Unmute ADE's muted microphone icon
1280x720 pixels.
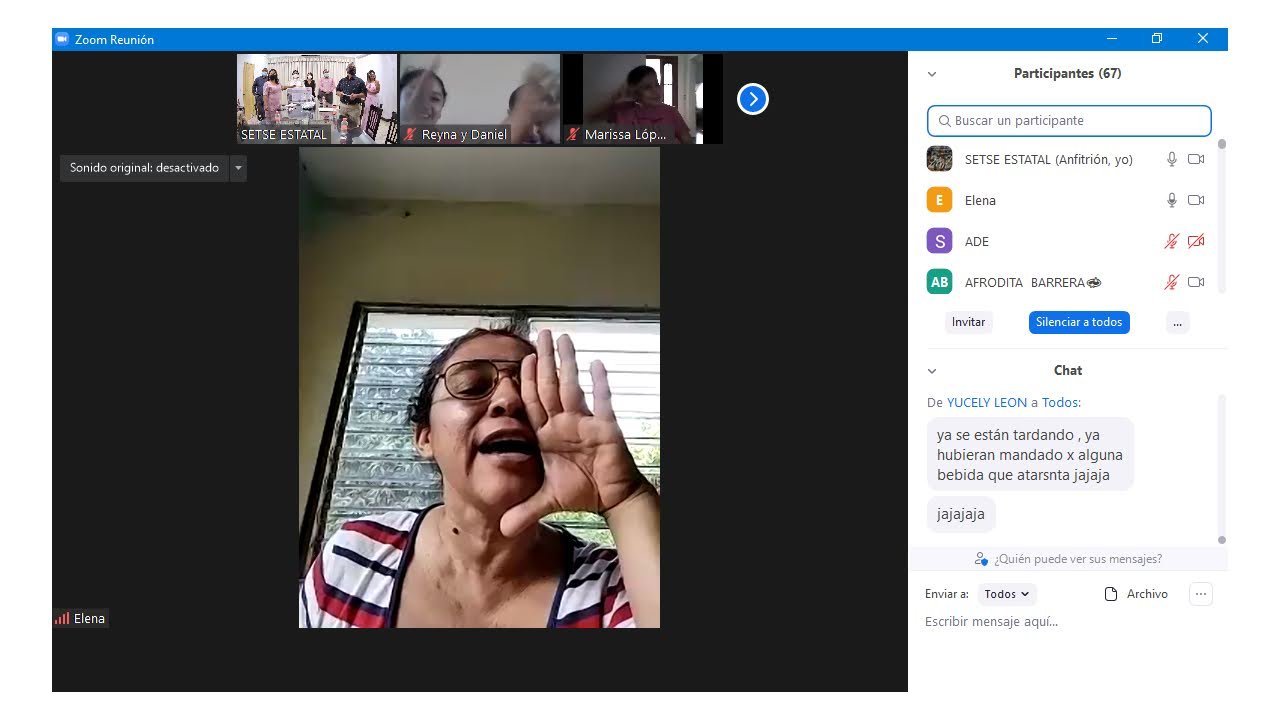pyautogui.click(x=1172, y=241)
